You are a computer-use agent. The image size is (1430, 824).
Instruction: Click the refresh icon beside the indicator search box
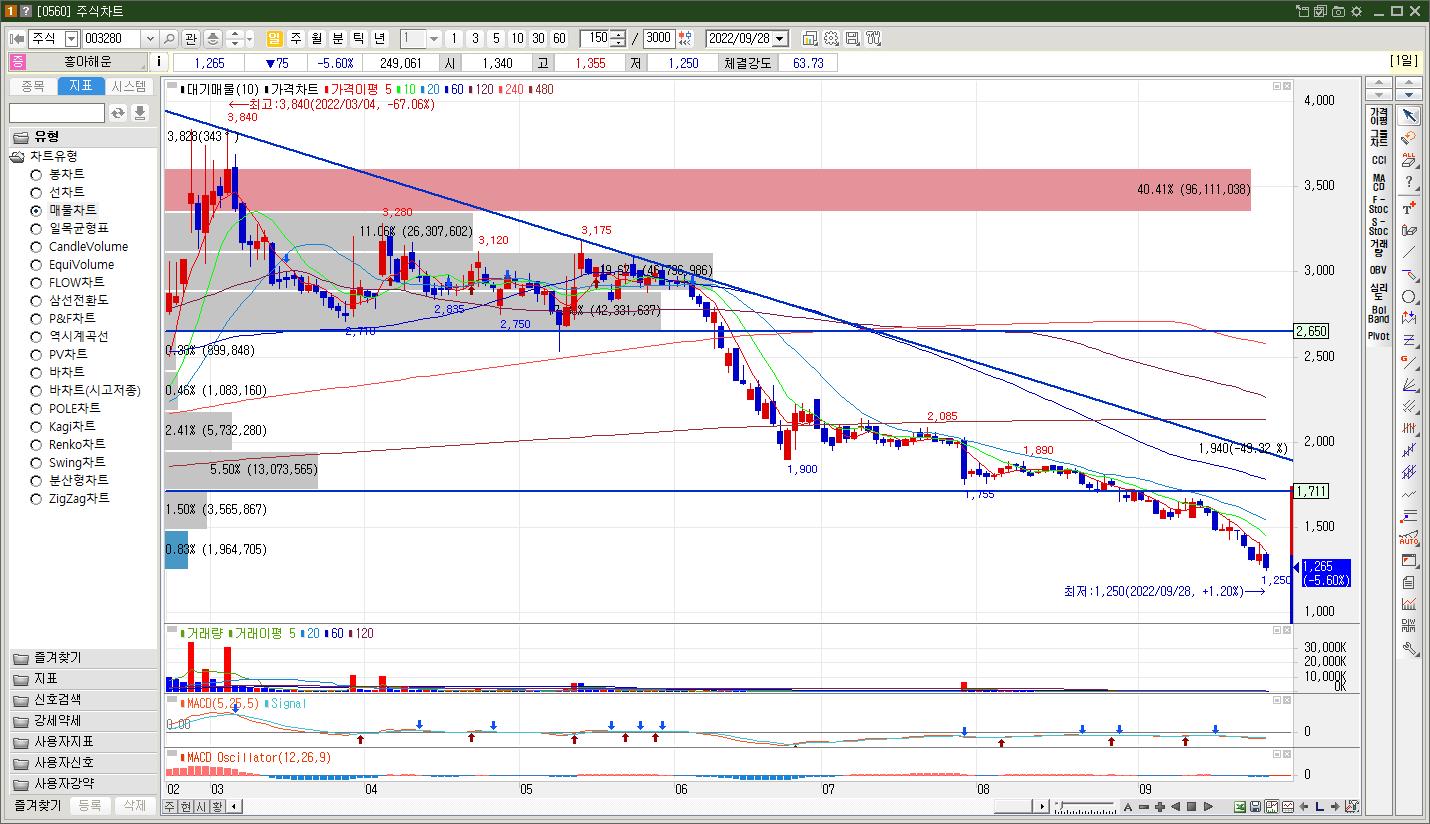point(118,113)
